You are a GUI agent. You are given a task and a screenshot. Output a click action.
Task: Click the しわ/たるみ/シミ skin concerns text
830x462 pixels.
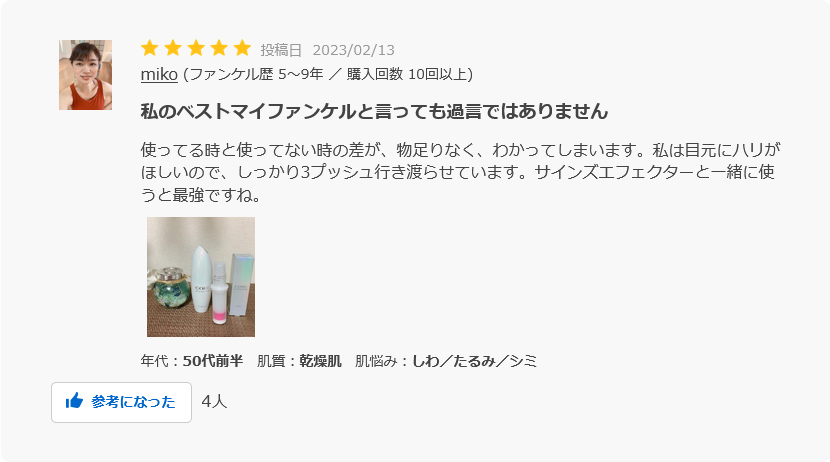pyautogui.click(x=474, y=361)
